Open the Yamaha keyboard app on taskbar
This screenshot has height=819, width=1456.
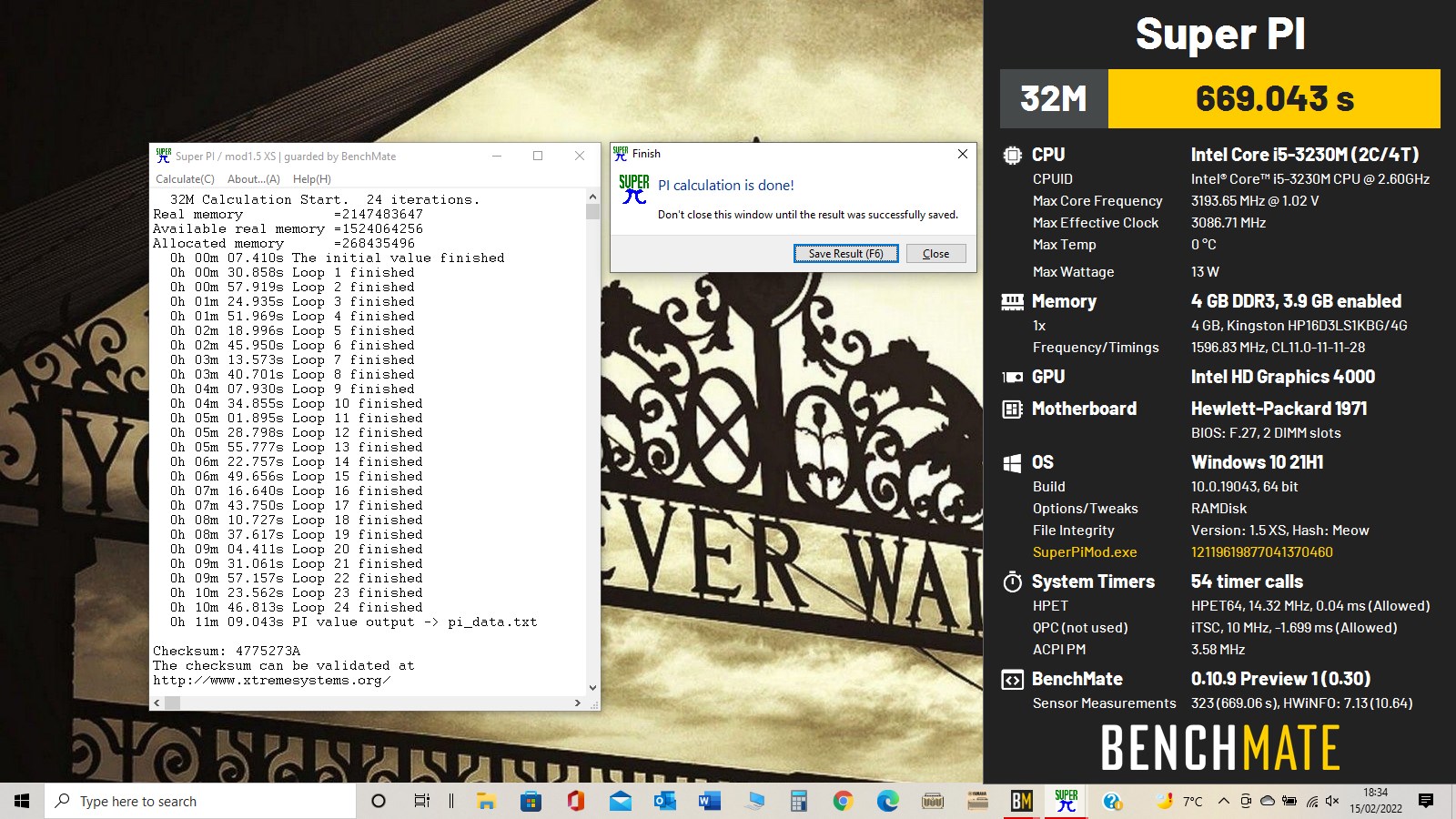pos(977,801)
